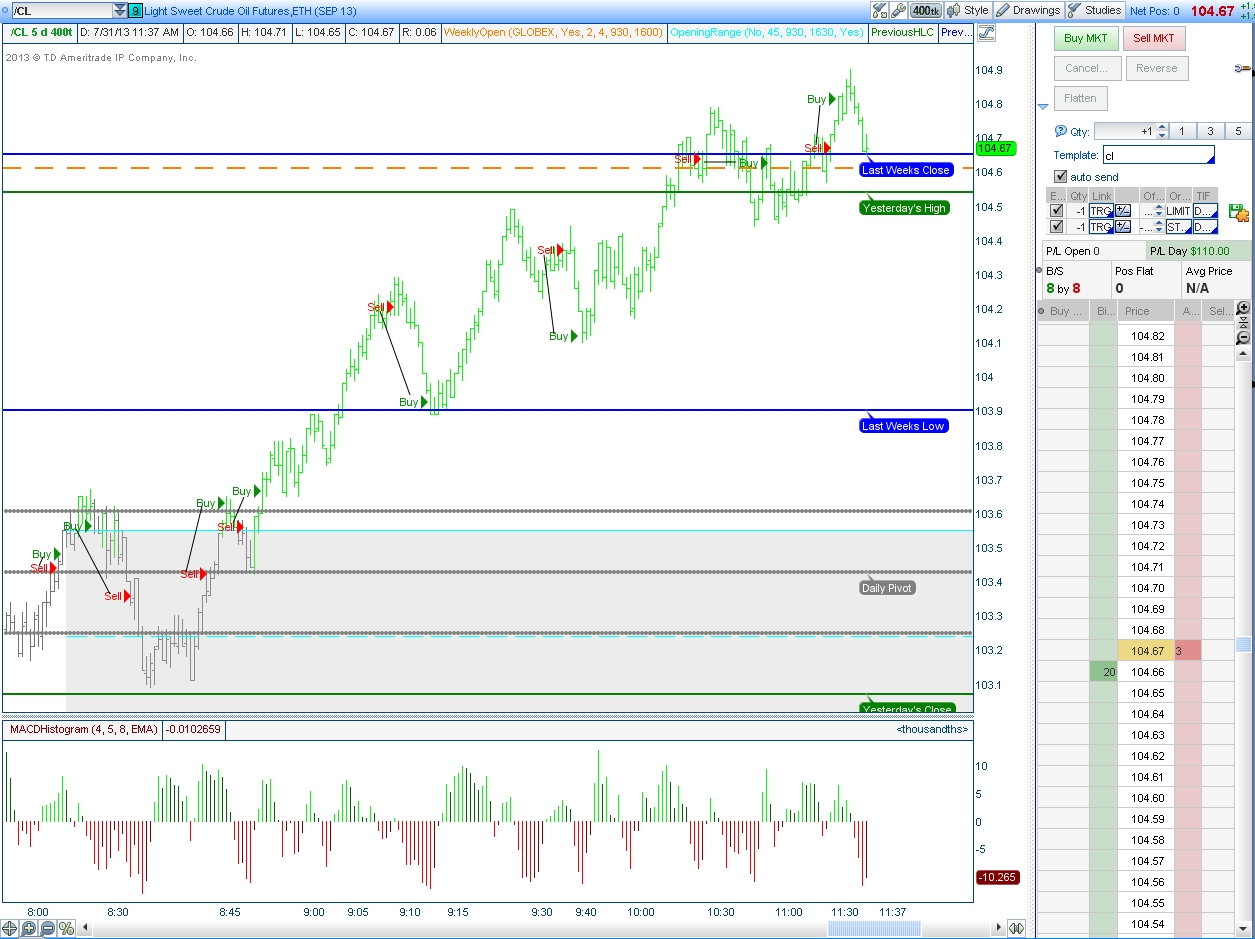
Task: Click the Yesterday's High label
Action: pyautogui.click(x=904, y=208)
